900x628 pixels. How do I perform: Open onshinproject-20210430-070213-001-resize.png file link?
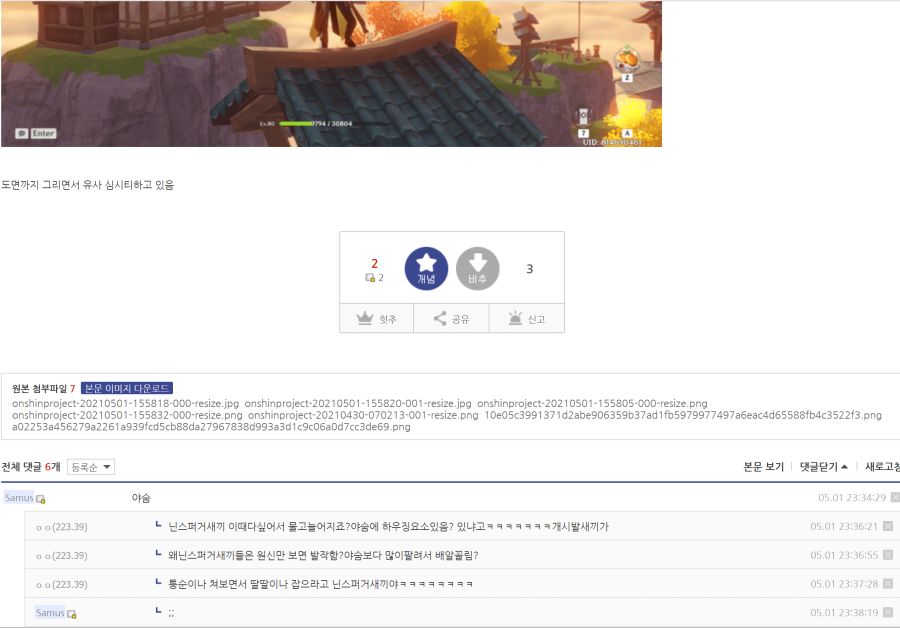363,414
